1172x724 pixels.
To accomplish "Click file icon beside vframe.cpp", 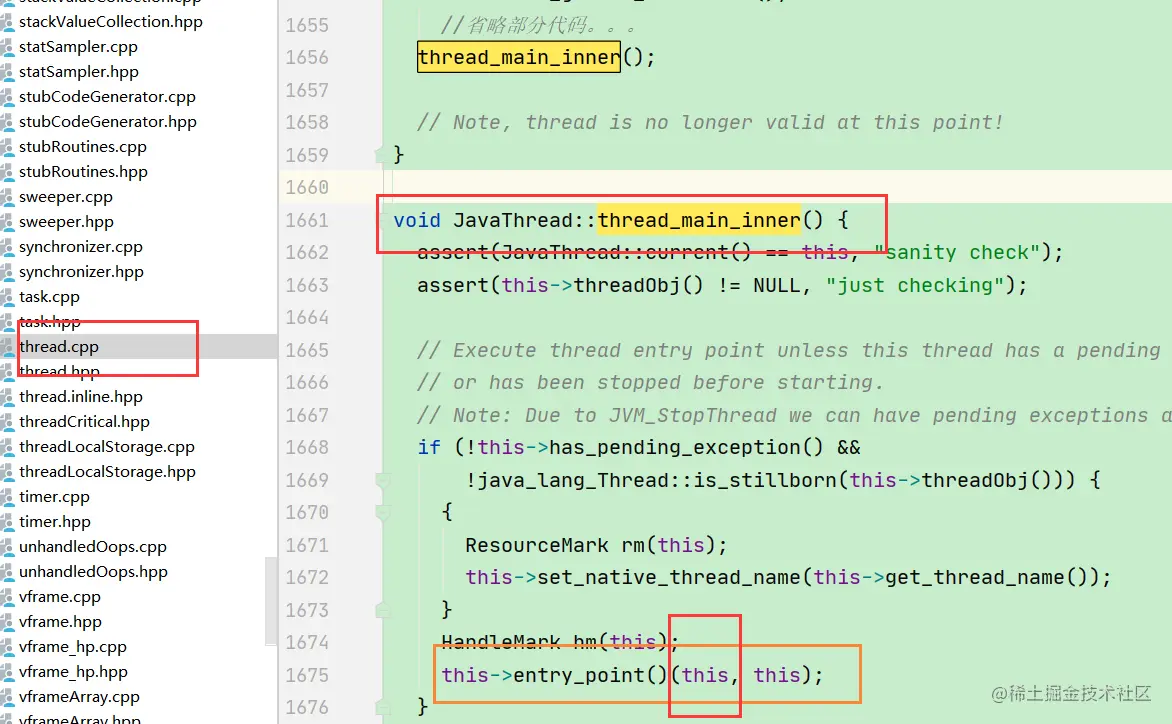I will [x=7, y=597].
